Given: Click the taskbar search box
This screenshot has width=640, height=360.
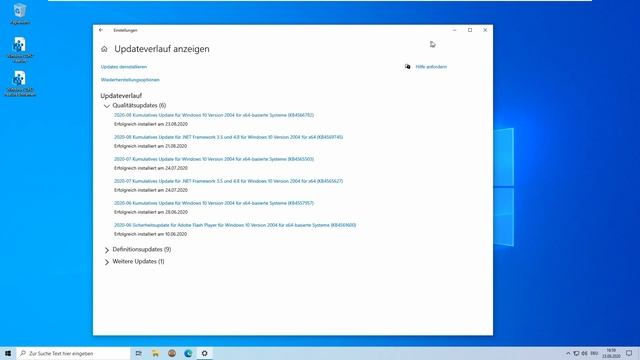Looking at the screenshot, I should (73, 353).
